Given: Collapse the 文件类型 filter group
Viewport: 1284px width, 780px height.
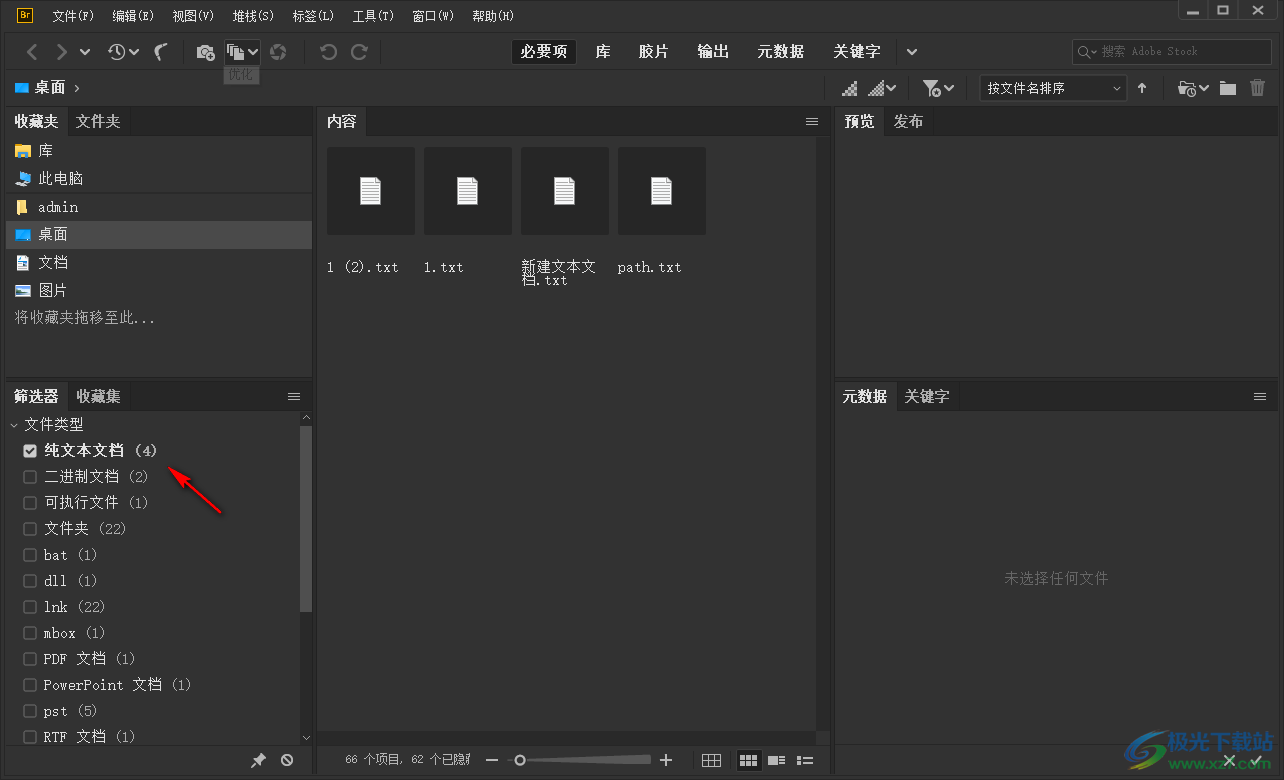Looking at the screenshot, I should tap(14, 424).
